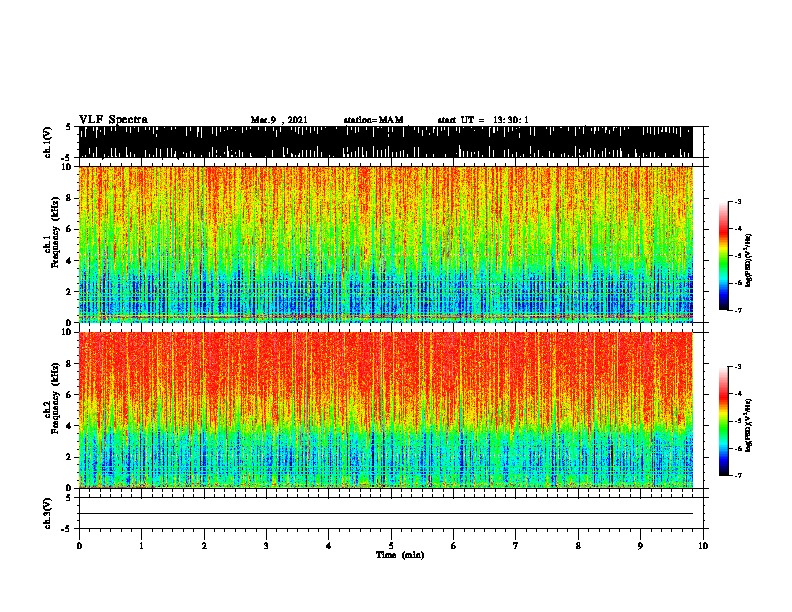Viewport: 792px width, 612px height.
Task: Click the ch.1(V) waveform axis label
Action: tap(48, 142)
